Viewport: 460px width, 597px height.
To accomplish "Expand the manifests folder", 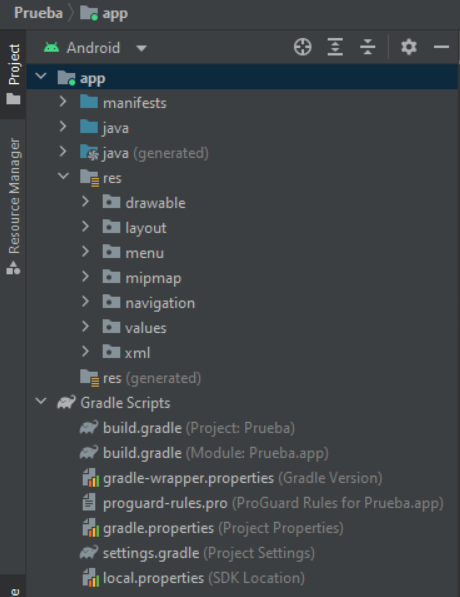I will [63, 102].
